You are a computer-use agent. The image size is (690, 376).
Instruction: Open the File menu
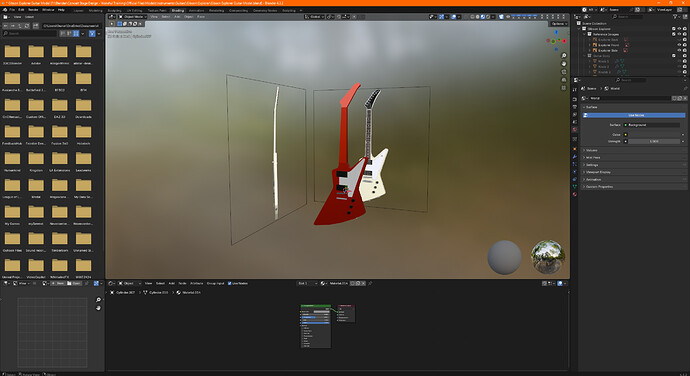tap(12, 10)
